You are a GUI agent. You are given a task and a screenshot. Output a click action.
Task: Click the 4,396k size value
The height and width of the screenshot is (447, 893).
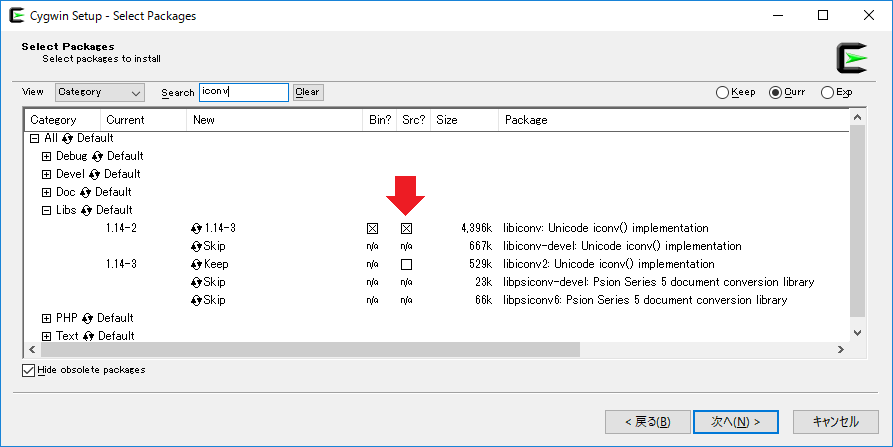(476, 228)
